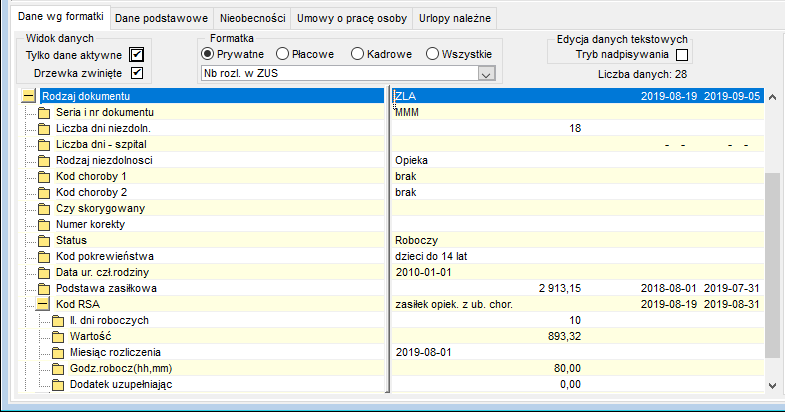Click folder icon beside Kod choroby 2
The height and width of the screenshot is (412, 785).
tap(44, 193)
